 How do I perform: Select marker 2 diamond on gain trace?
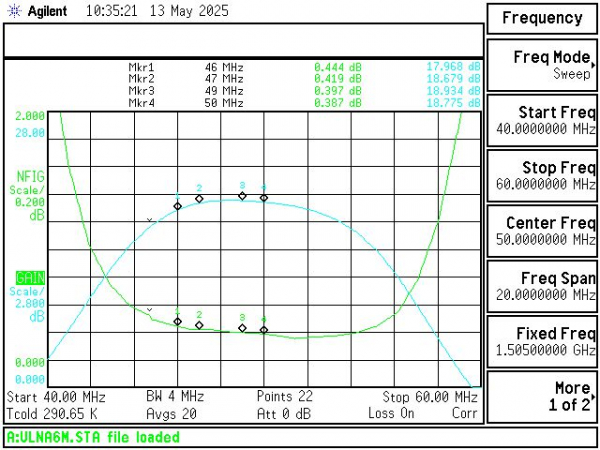199,199
